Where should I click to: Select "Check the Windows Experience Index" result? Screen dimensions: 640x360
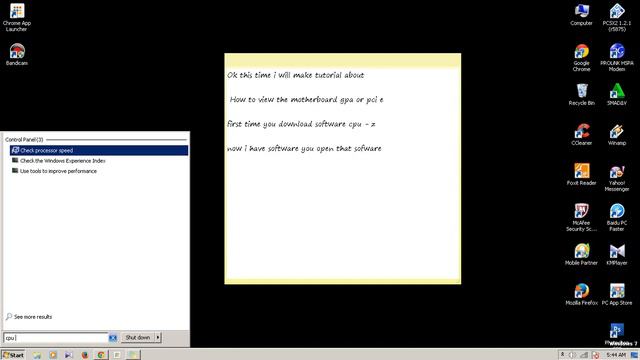point(99,161)
